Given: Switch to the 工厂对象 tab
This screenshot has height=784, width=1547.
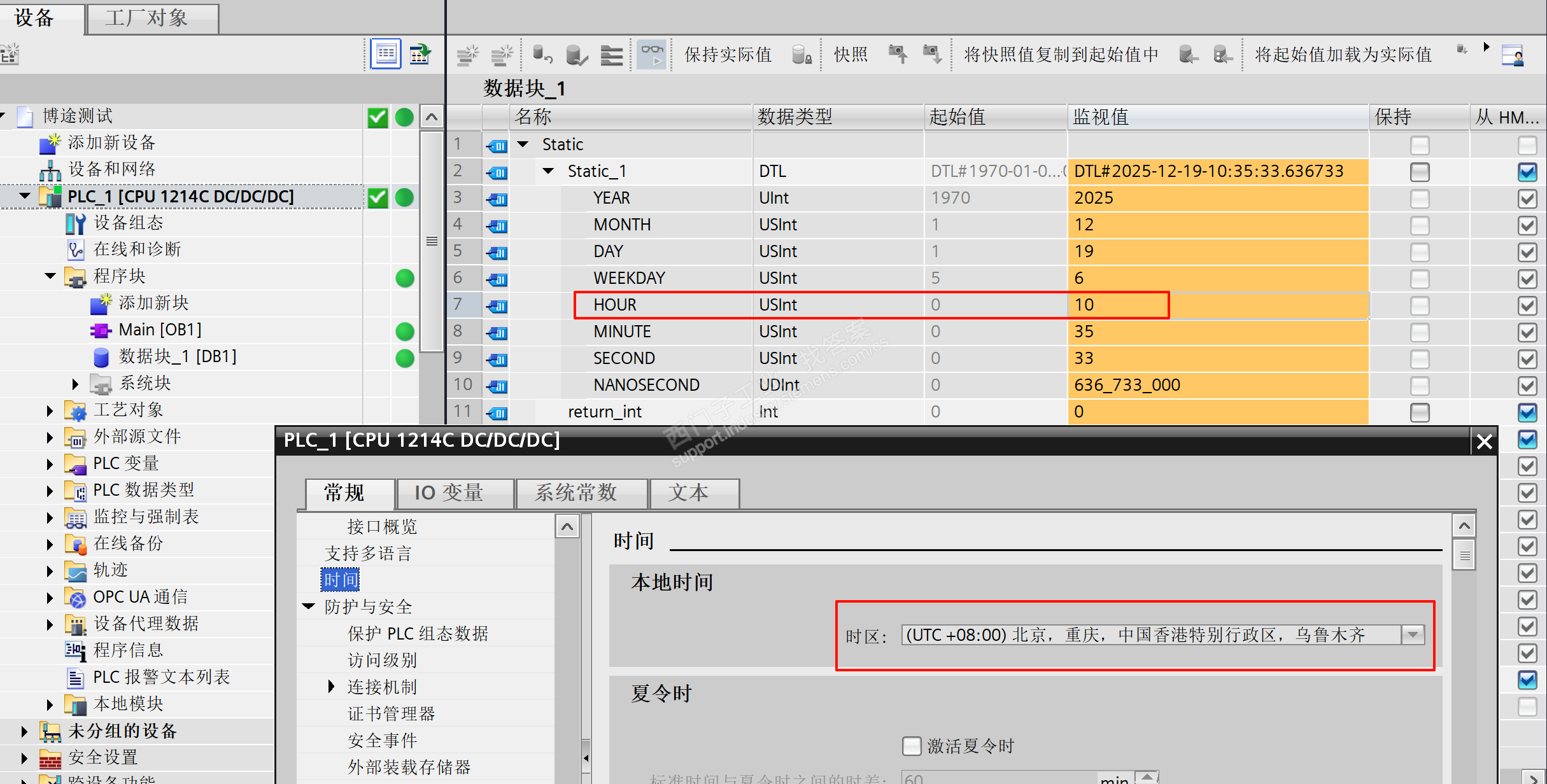Looking at the screenshot, I should click(x=147, y=18).
